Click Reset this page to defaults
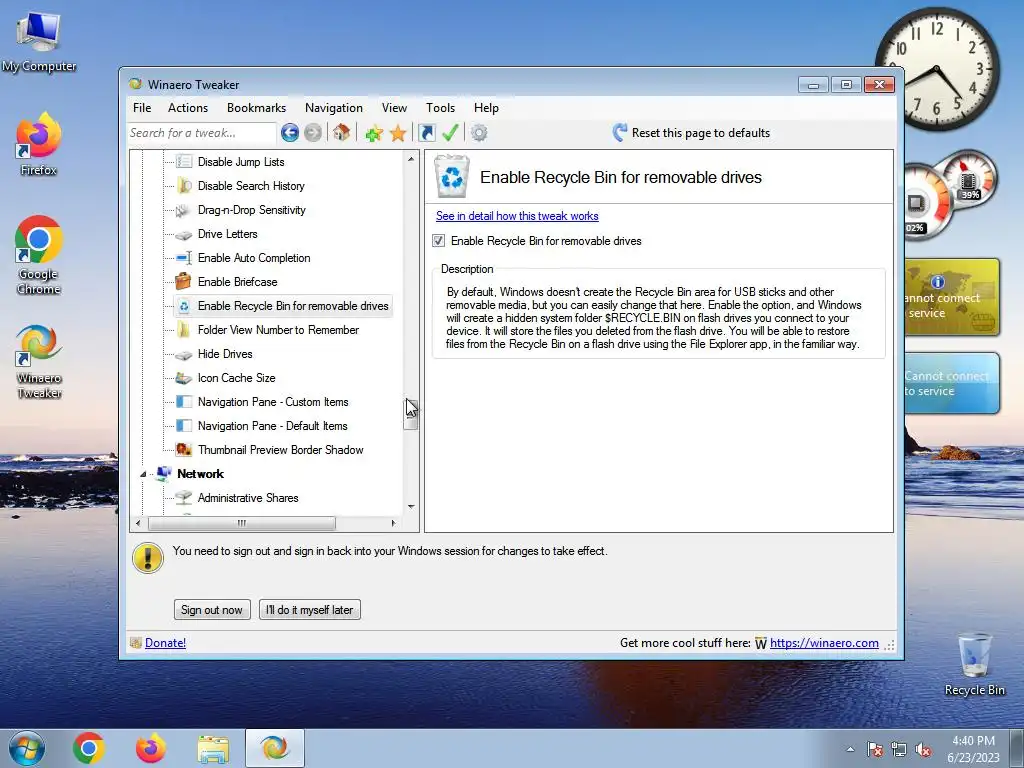Screen dimensions: 1024x768 691,133
